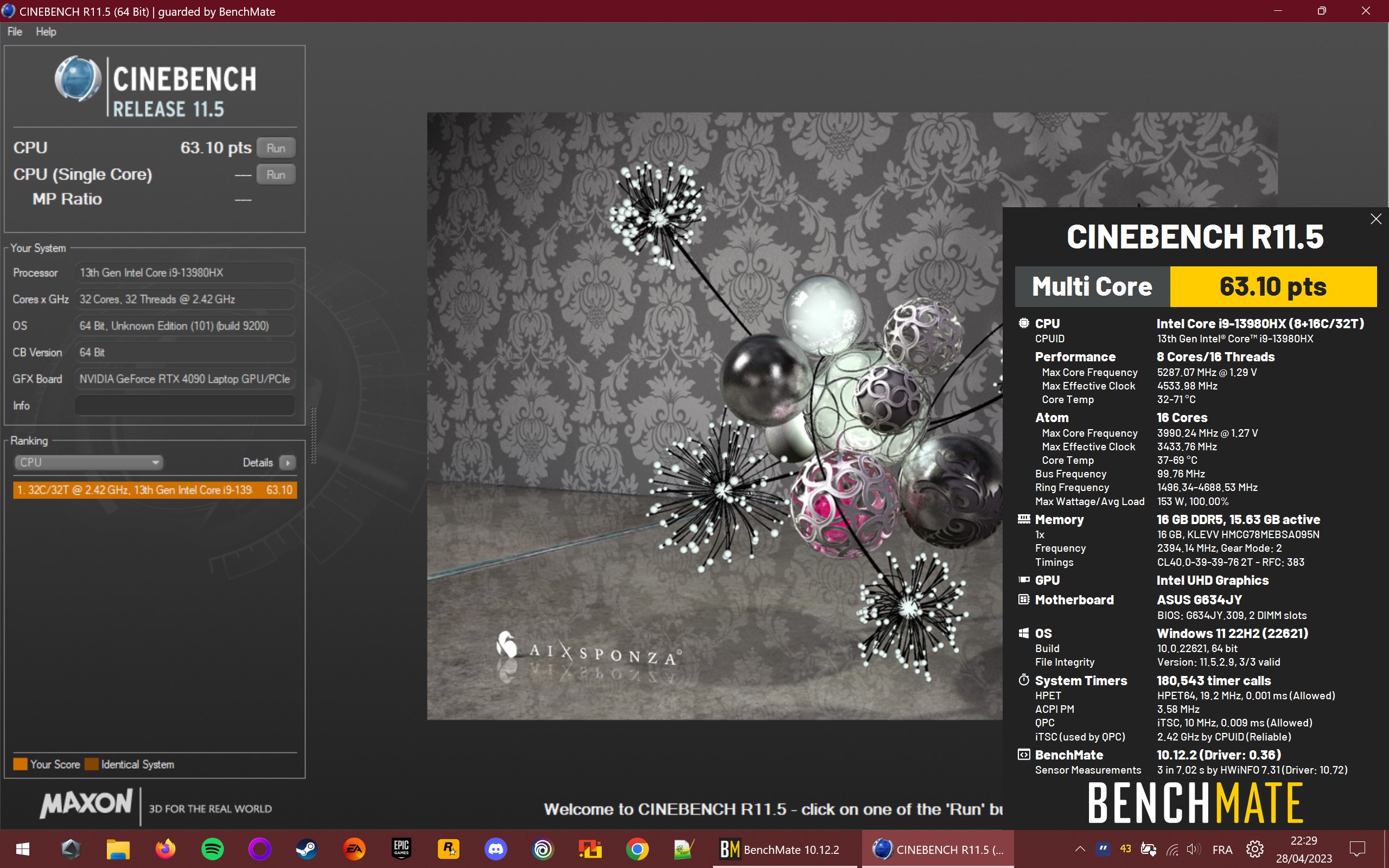The height and width of the screenshot is (868, 1389).
Task: Open the EA app from taskbar
Action: (x=354, y=849)
